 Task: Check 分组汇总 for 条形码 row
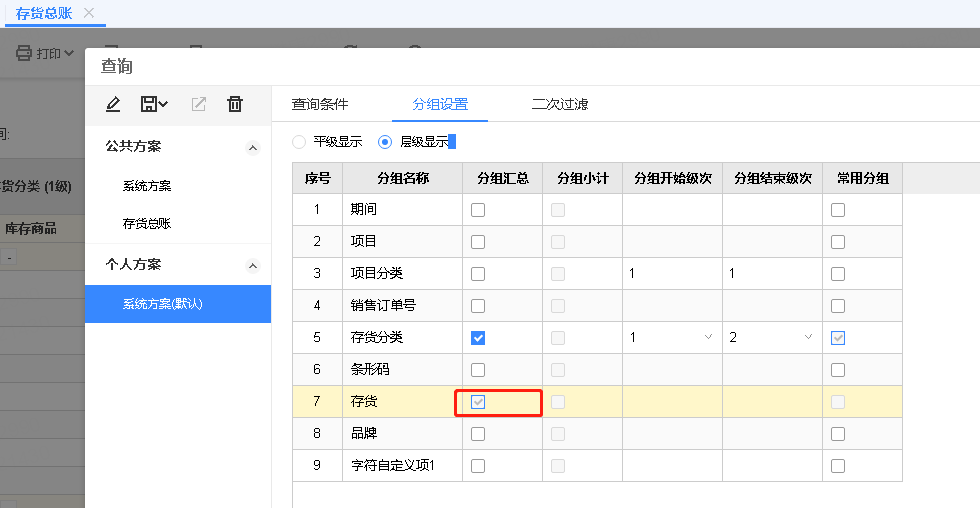[478, 370]
